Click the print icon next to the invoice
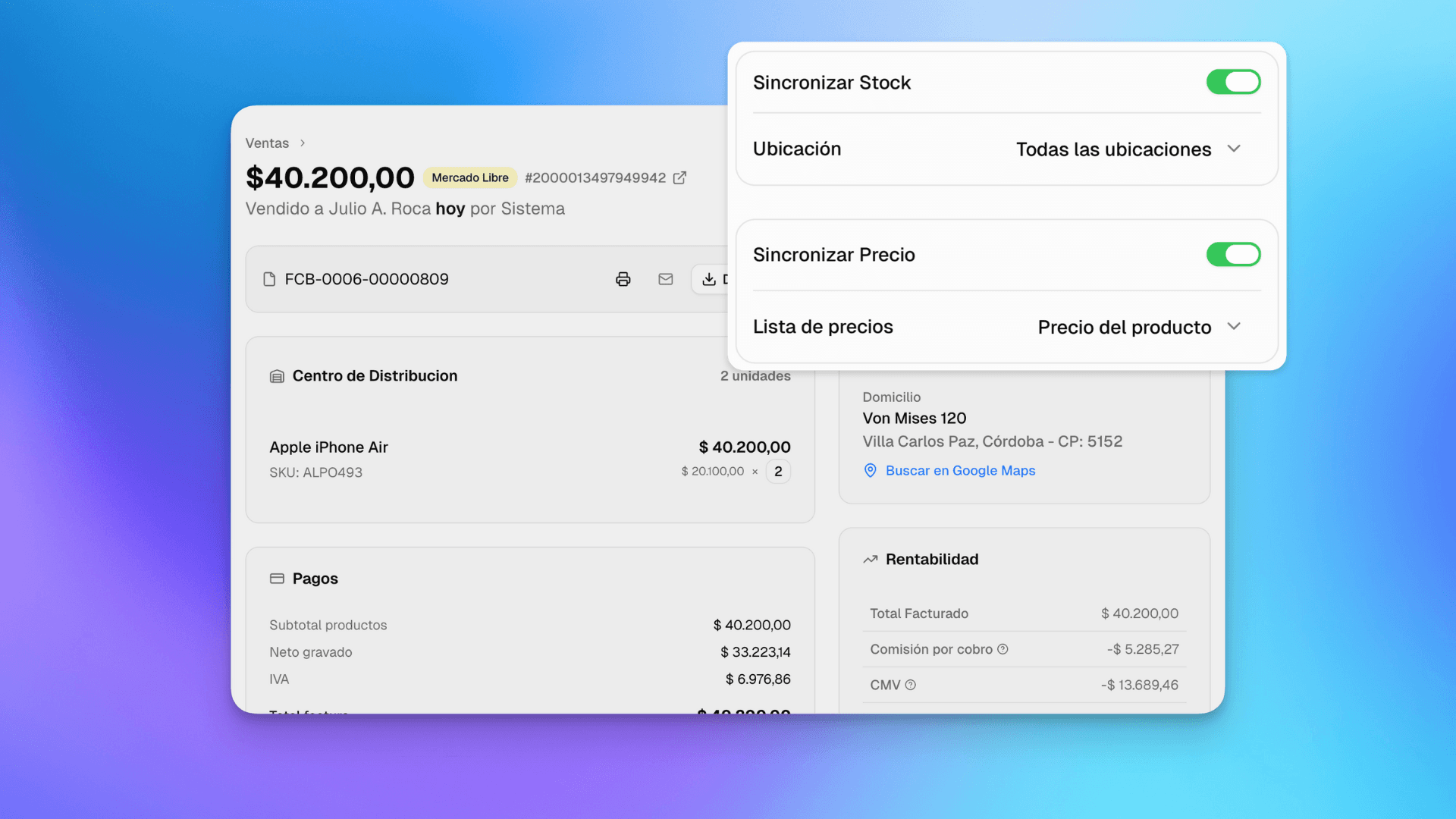Image resolution: width=1456 pixels, height=819 pixels. click(623, 279)
